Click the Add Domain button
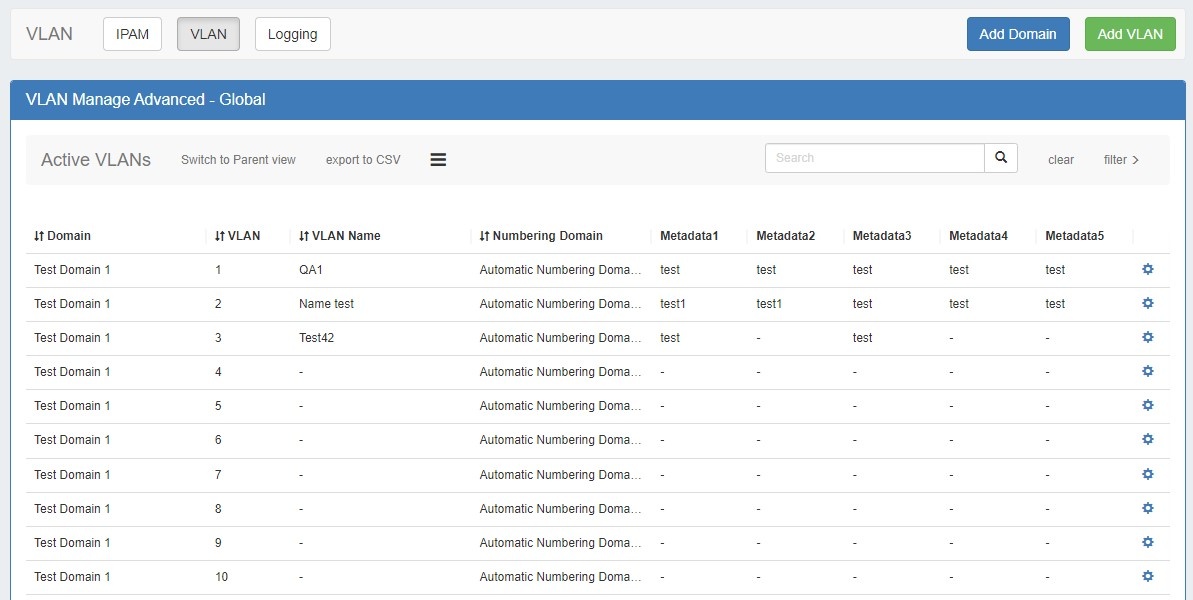The height and width of the screenshot is (600, 1193). 1017,34
